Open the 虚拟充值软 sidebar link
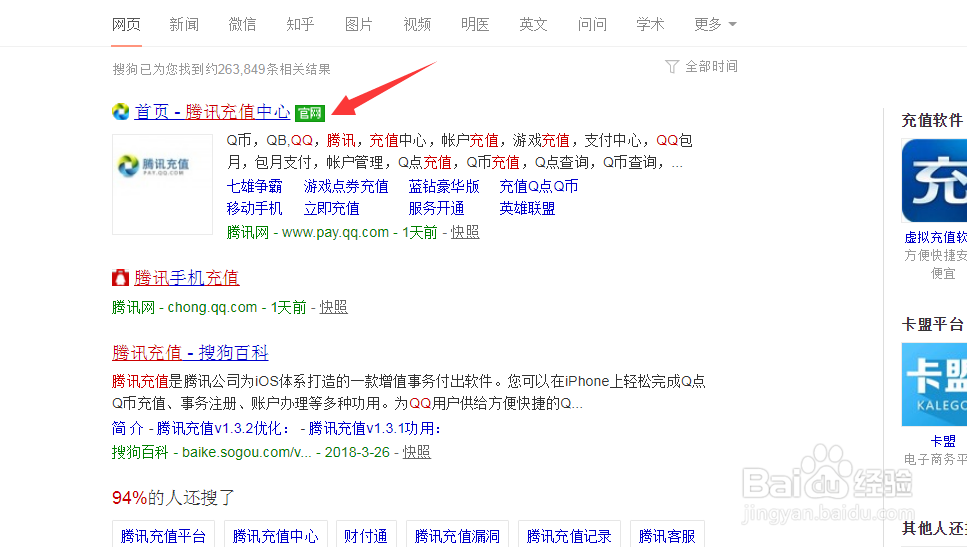The height and width of the screenshot is (547, 967). coord(935,237)
